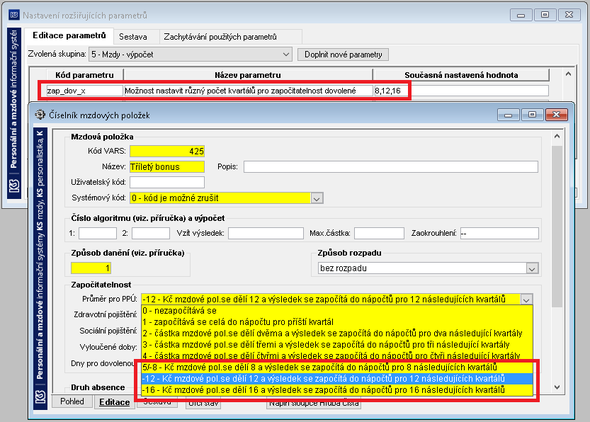Click the Název field with Tříletý bonus

167,167
